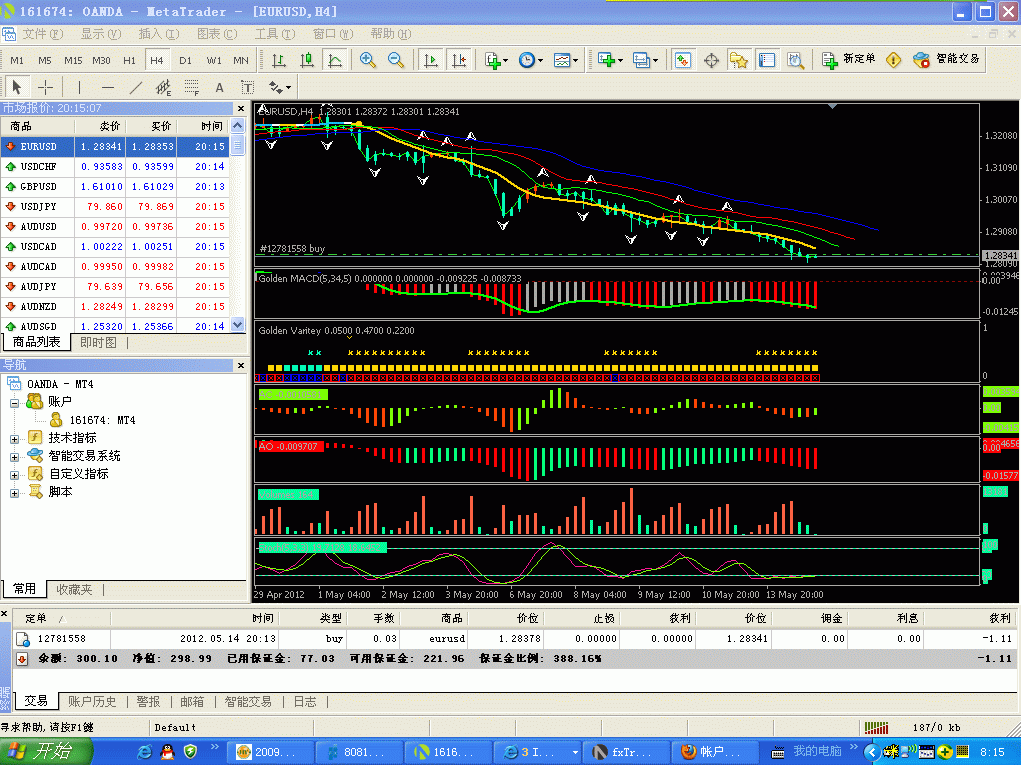
Task: Open the 图表 menu
Action: tap(214, 34)
